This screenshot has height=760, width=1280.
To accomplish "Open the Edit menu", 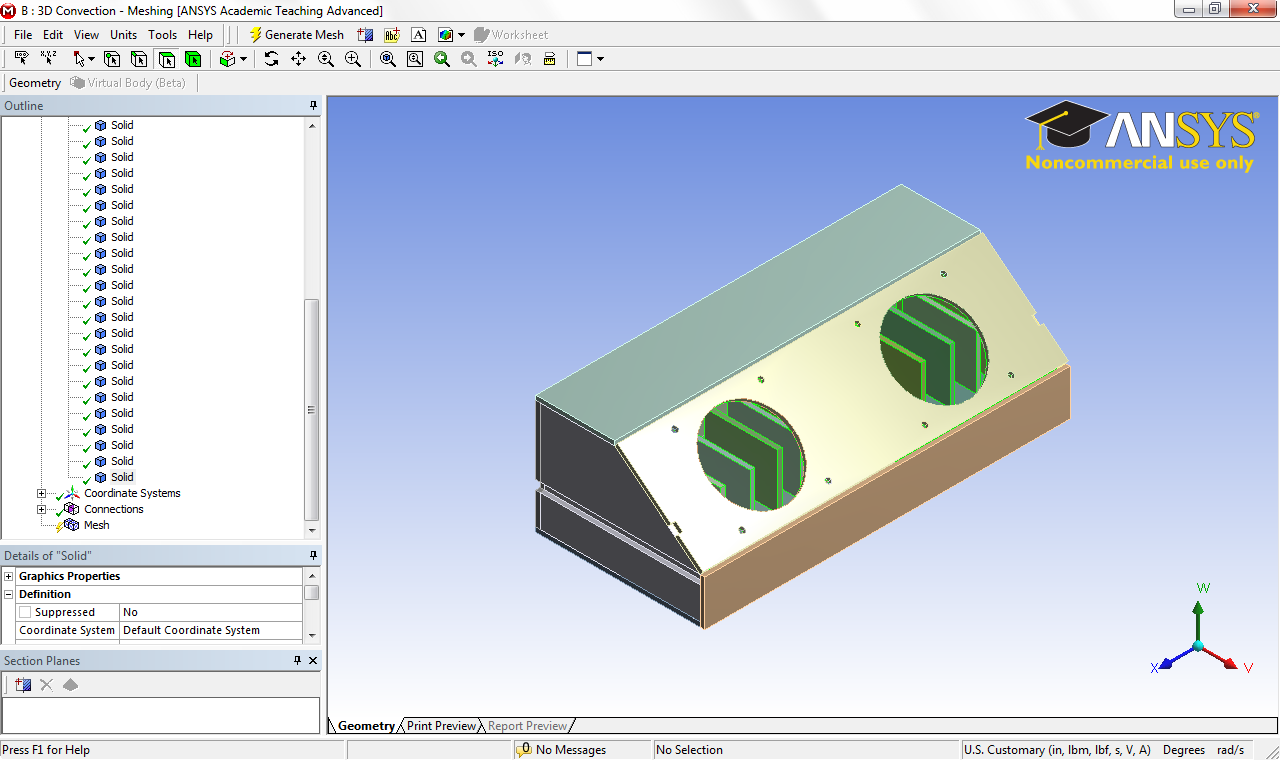I will [x=53, y=34].
